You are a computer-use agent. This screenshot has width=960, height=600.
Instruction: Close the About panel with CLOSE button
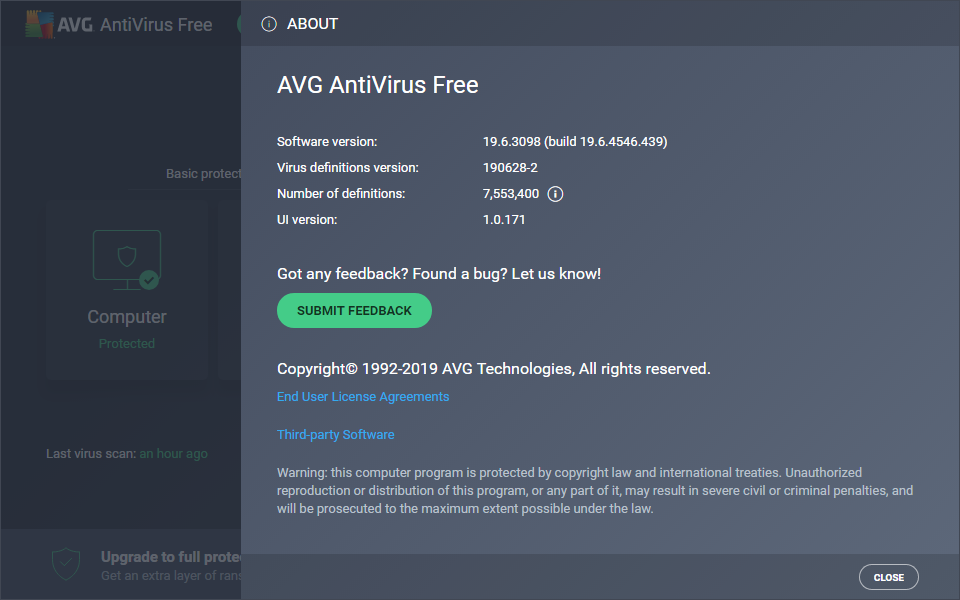click(x=888, y=577)
